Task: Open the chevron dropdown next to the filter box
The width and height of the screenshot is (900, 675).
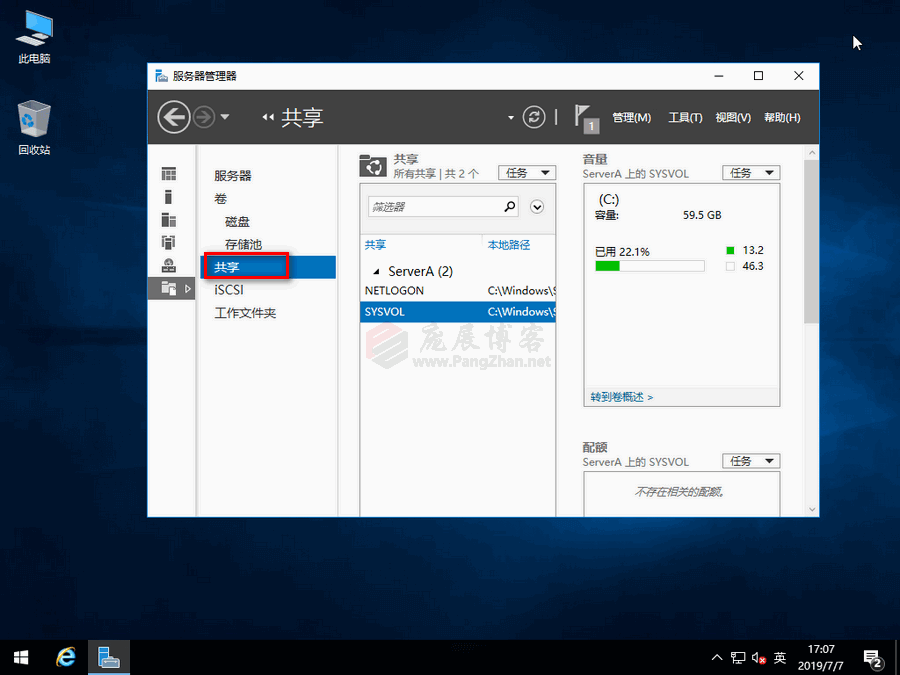Action: (537, 207)
